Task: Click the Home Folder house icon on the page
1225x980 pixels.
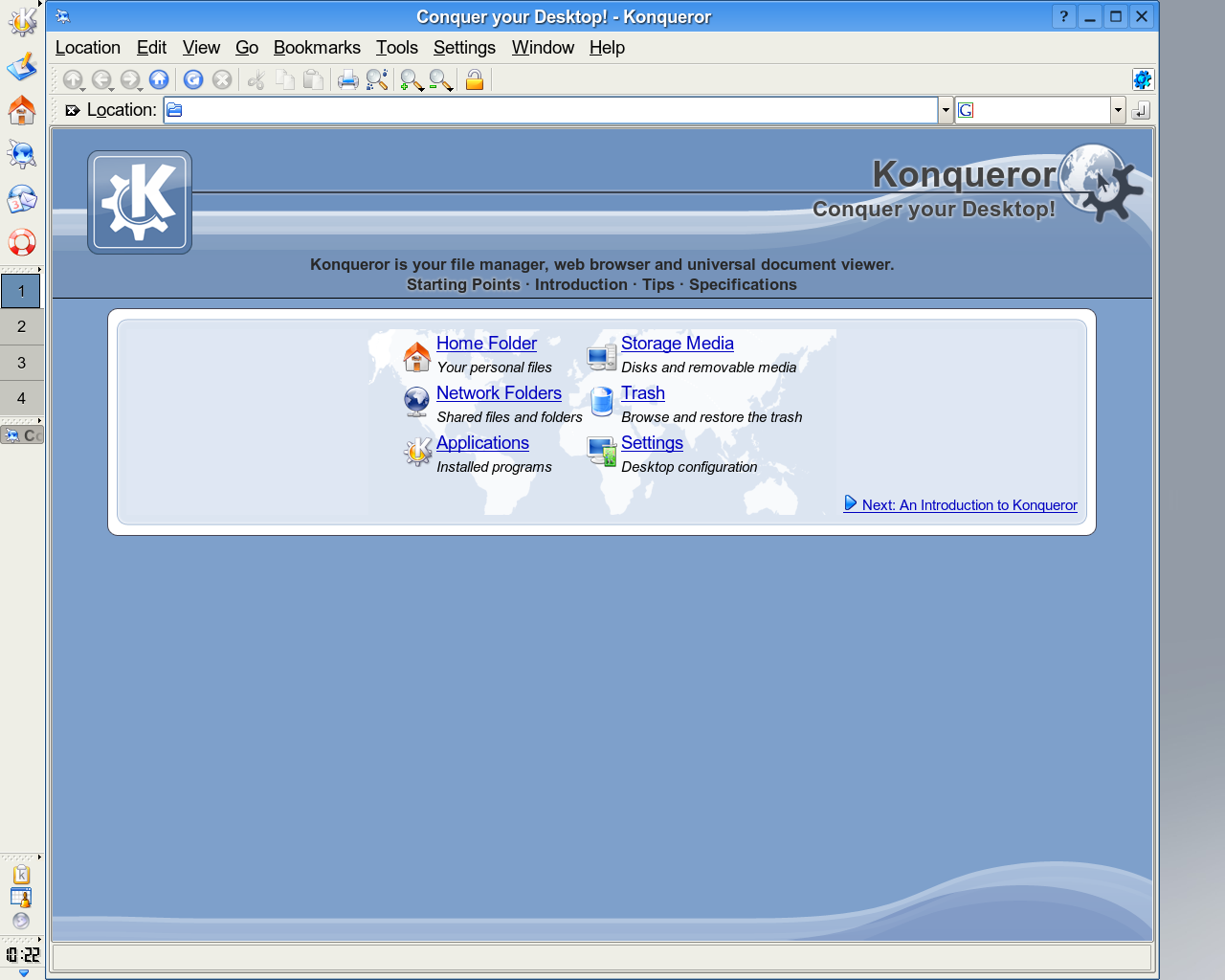Action: 417,356
